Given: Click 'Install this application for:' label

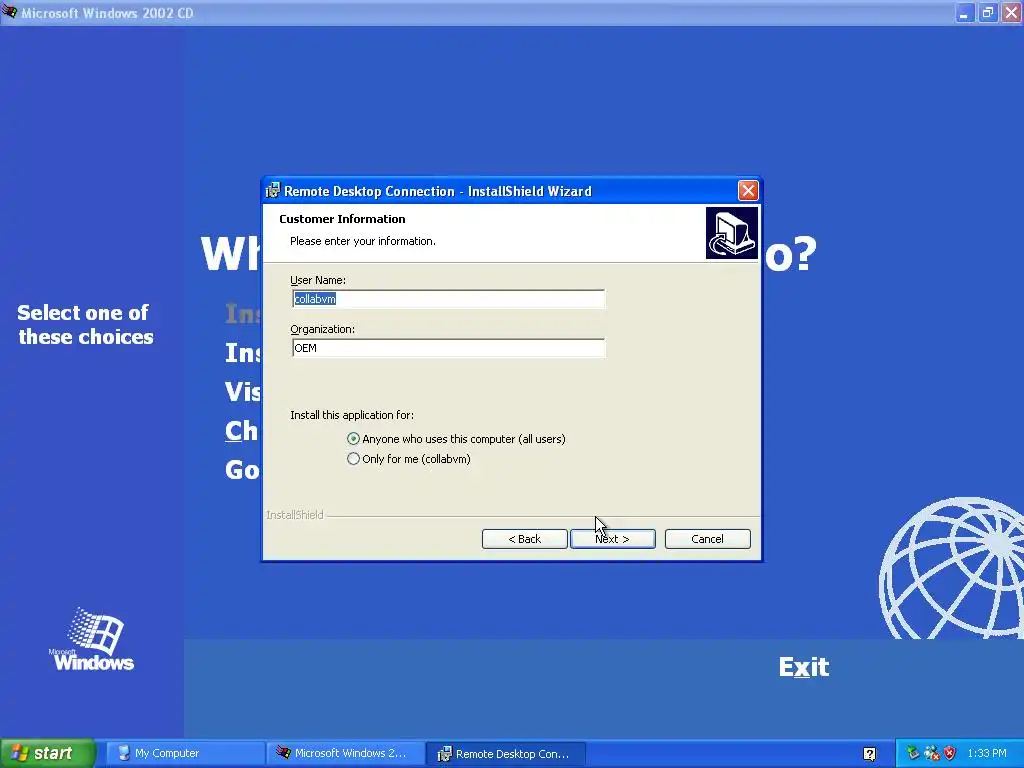Looking at the screenshot, I should pos(352,415).
